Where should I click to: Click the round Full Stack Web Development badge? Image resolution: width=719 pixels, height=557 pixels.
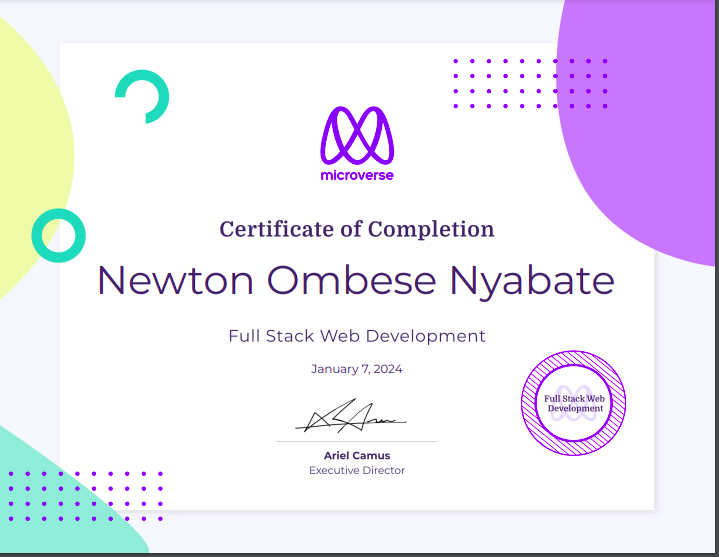click(x=574, y=403)
